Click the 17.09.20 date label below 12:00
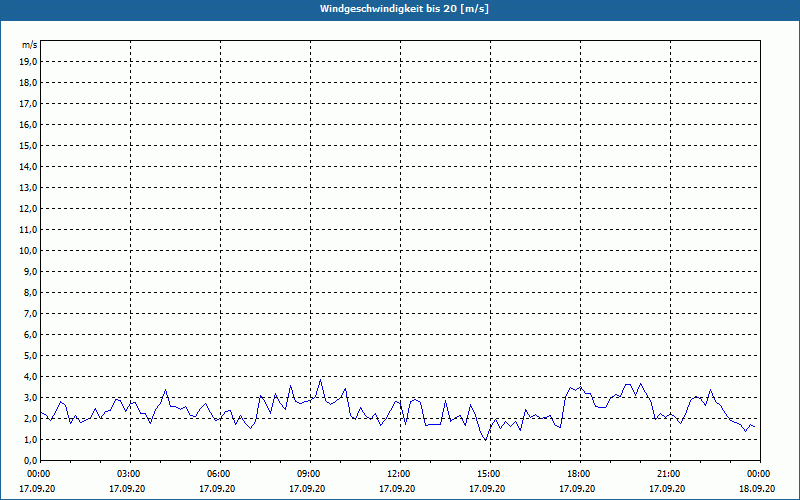The width and height of the screenshot is (800, 500). [x=399, y=489]
